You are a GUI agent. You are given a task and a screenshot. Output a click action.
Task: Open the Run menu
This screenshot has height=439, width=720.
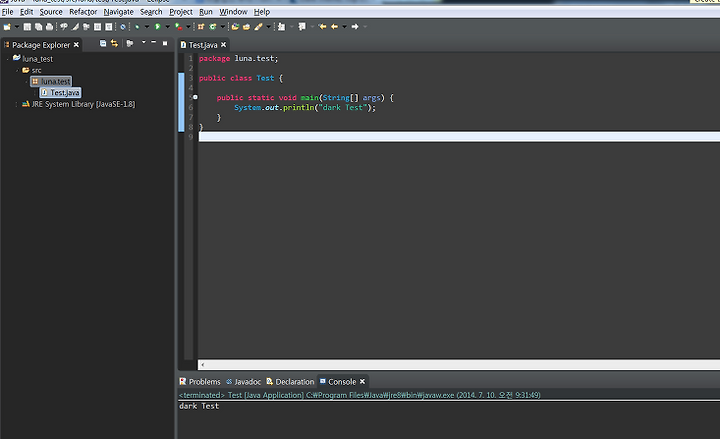(206, 11)
